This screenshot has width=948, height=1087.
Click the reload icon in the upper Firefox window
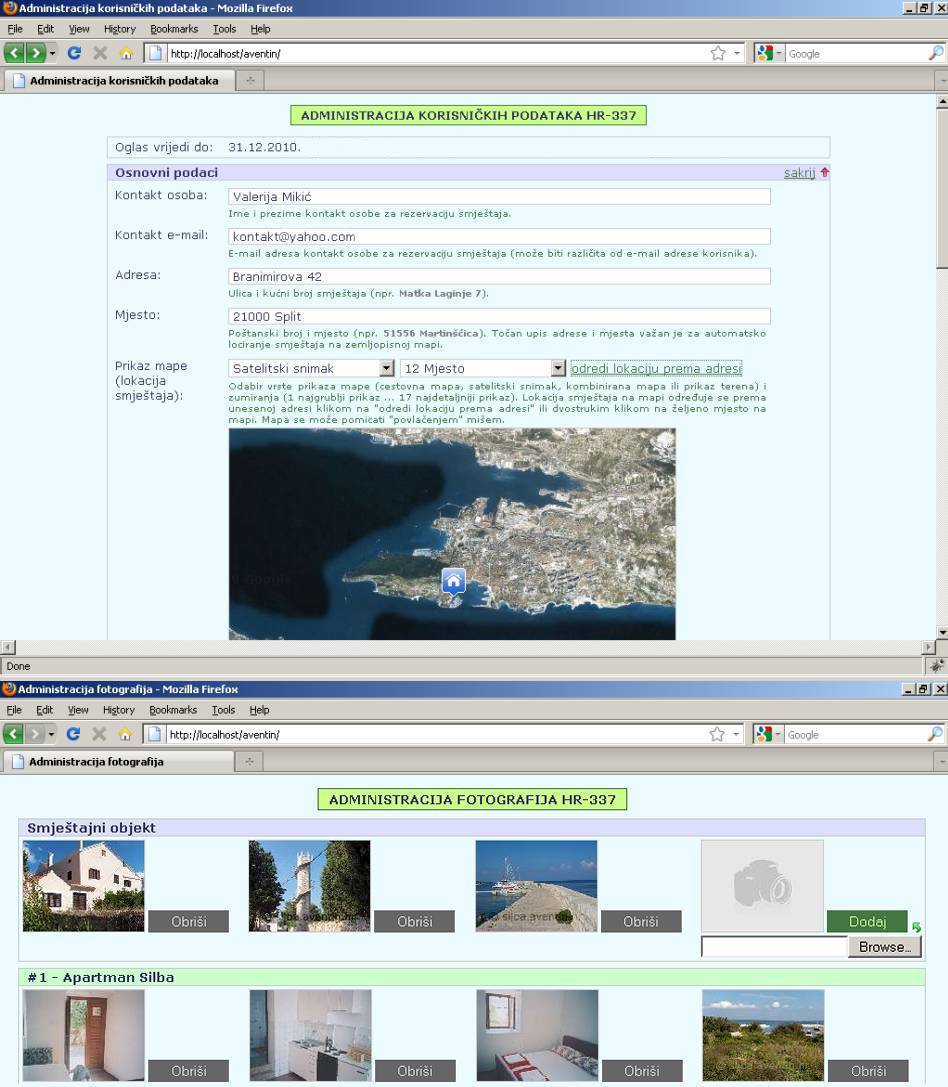point(74,54)
